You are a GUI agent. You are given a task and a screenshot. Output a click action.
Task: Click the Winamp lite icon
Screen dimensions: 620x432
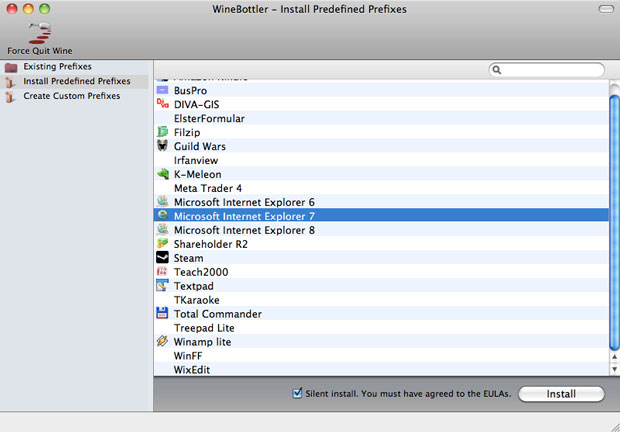pyautogui.click(x=163, y=341)
